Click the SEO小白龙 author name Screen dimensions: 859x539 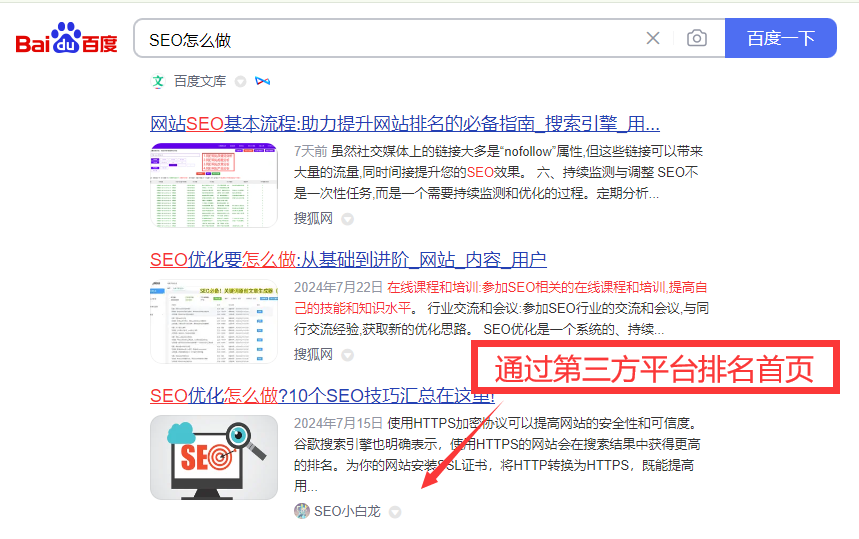tap(347, 511)
